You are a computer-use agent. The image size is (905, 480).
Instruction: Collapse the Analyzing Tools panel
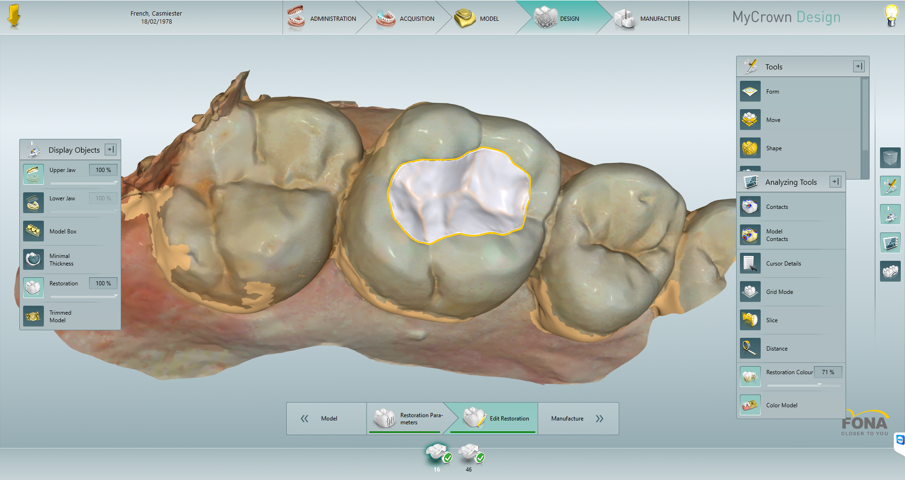pos(835,182)
